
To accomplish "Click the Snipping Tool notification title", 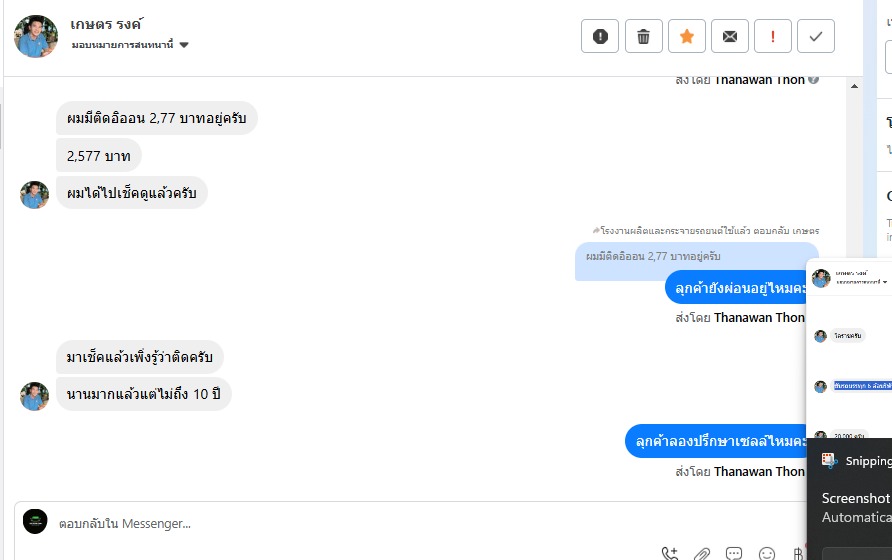I will pos(868,461).
